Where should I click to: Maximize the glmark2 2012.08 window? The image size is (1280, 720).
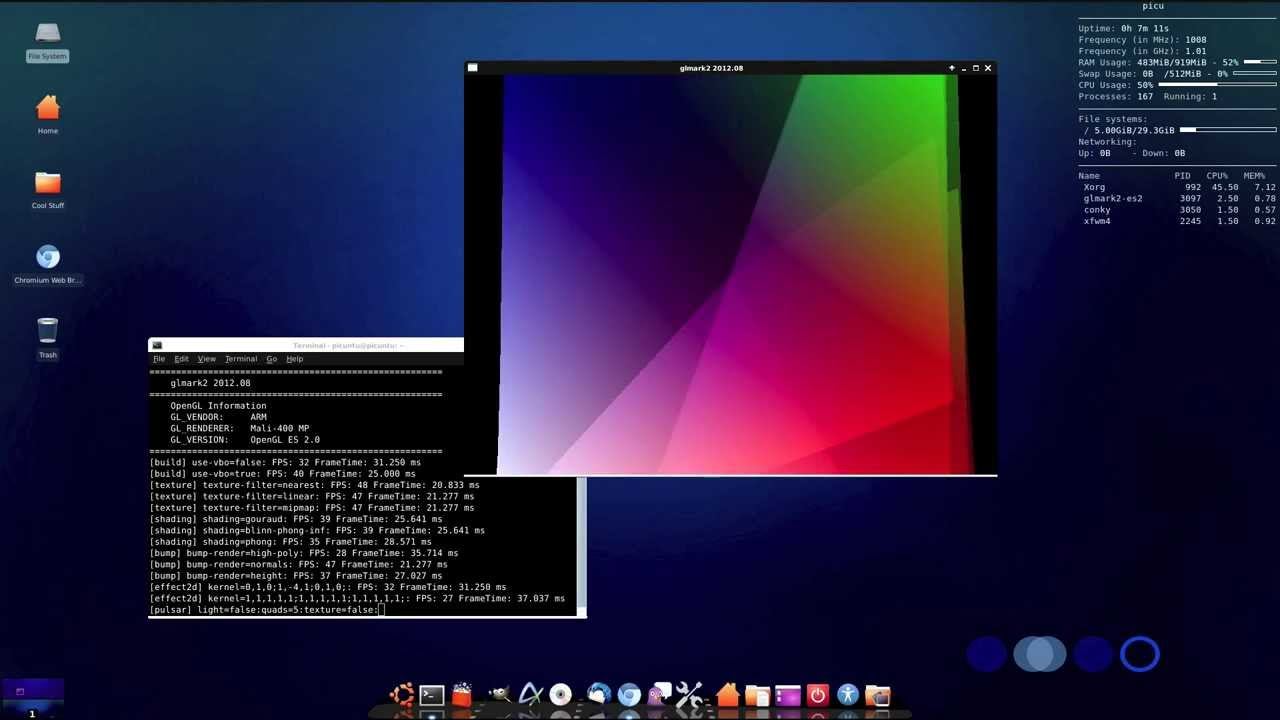pyautogui.click(x=976, y=68)
